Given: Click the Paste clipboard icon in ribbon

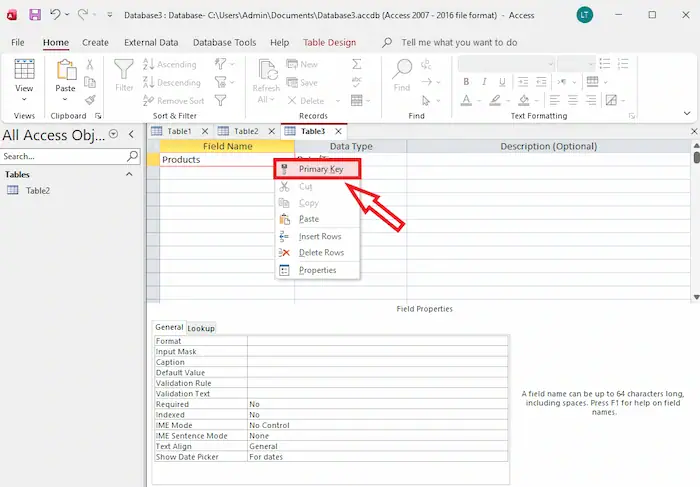Looking at the screenshot, I should (x=65, y=76).
